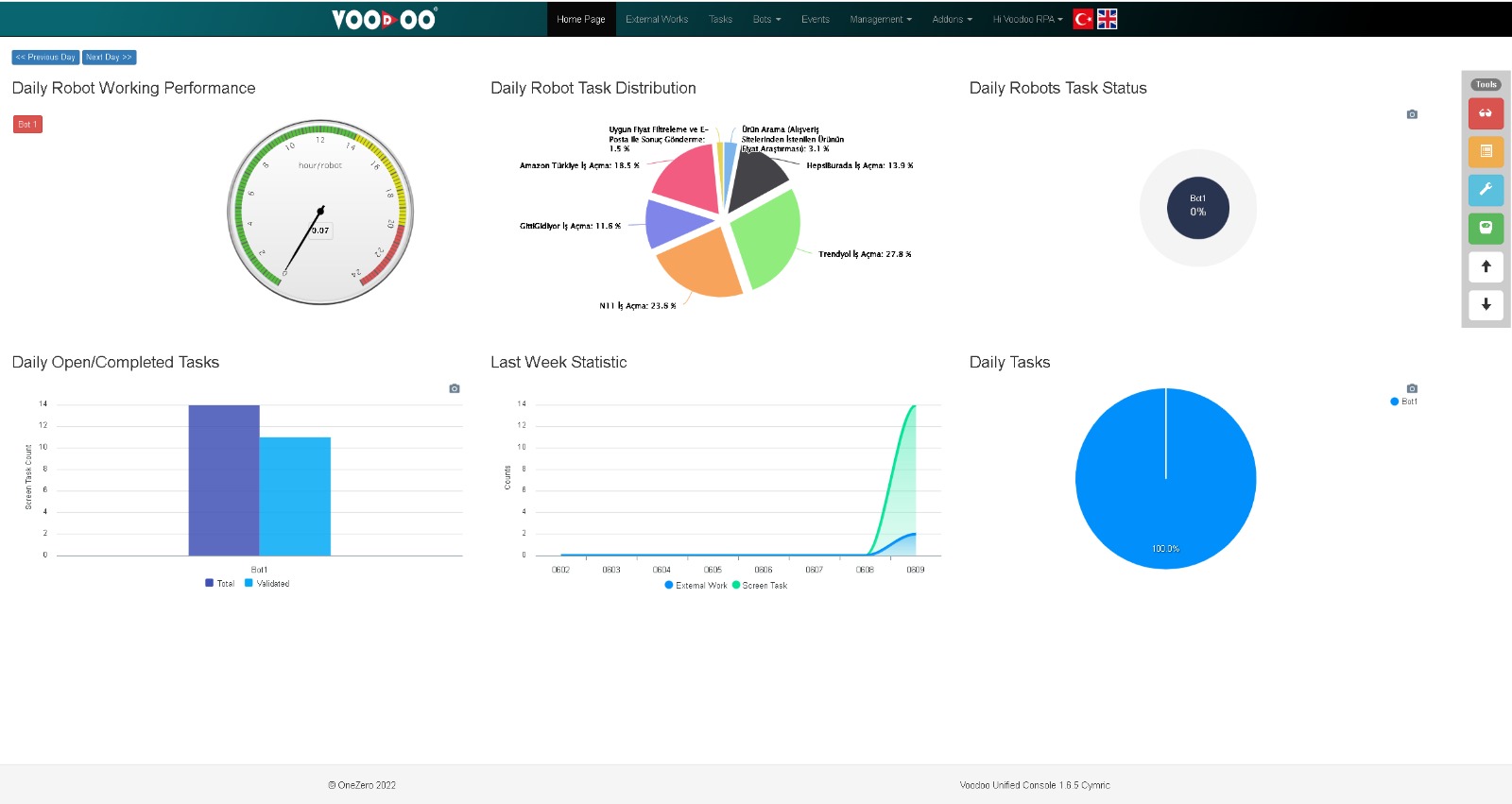Image resolution: width=1512 pixels, height=804 pixels.
Task: Toggle Bot1 legend entry in Daily Tasks
Action: tap(1404, 402)
